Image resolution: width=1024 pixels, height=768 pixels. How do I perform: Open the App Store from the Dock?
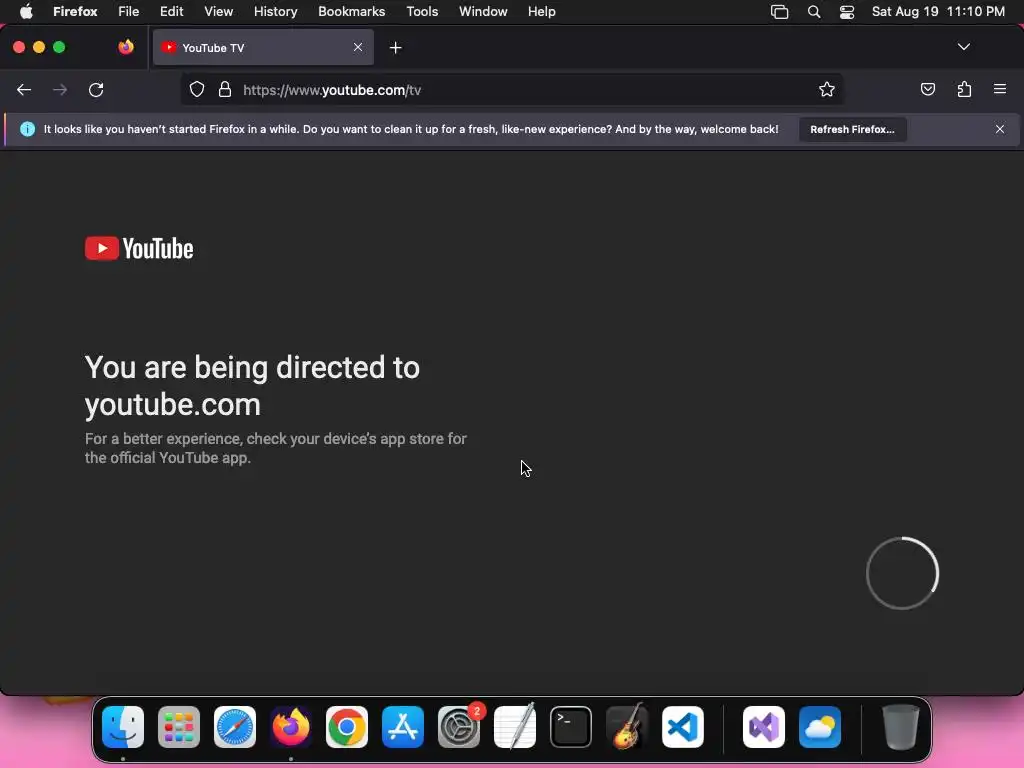403,727
